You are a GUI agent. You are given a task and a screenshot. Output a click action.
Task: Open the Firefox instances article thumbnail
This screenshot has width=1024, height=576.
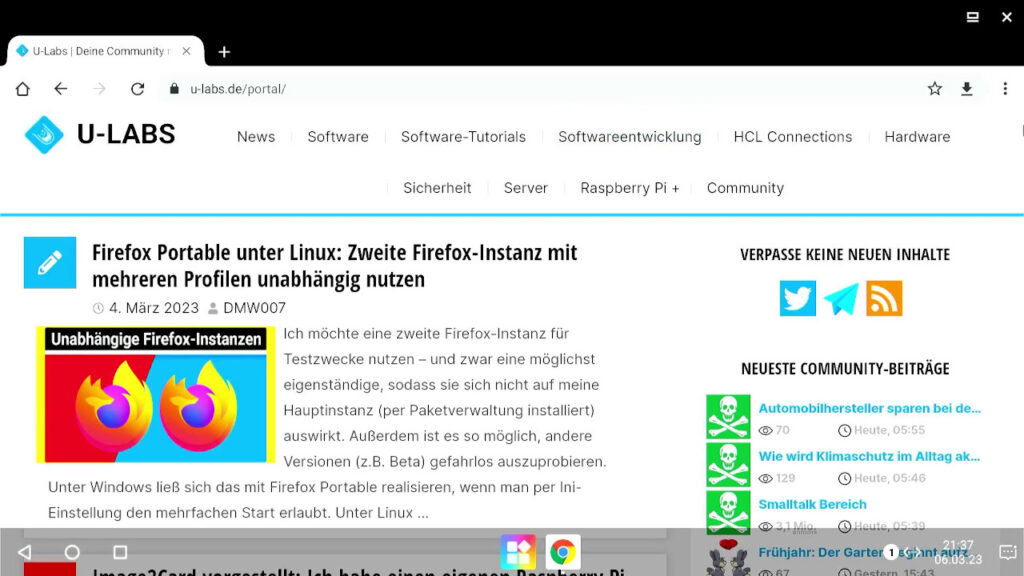click(155, 394)
